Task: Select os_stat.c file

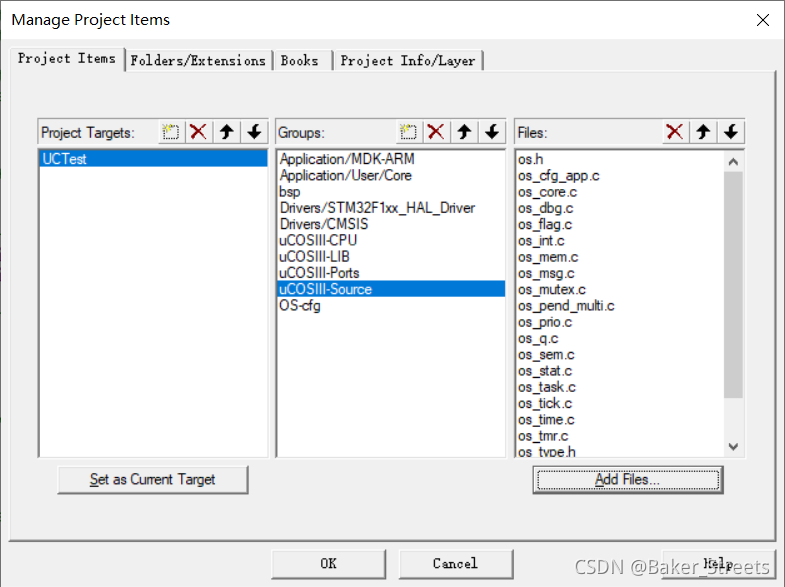Action: pos(620,371)
